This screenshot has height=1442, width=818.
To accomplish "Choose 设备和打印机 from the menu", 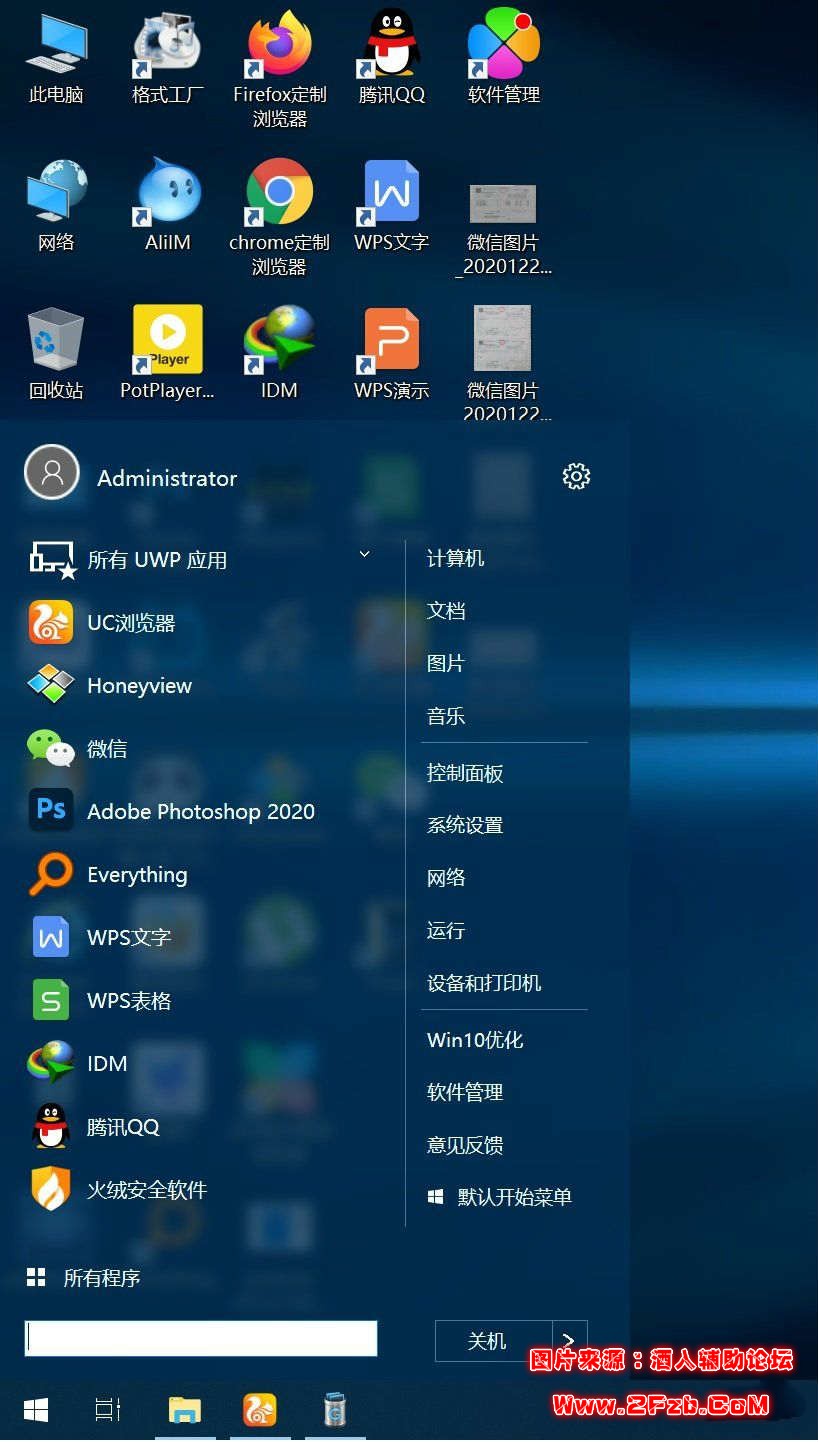I will coord(484,983).
